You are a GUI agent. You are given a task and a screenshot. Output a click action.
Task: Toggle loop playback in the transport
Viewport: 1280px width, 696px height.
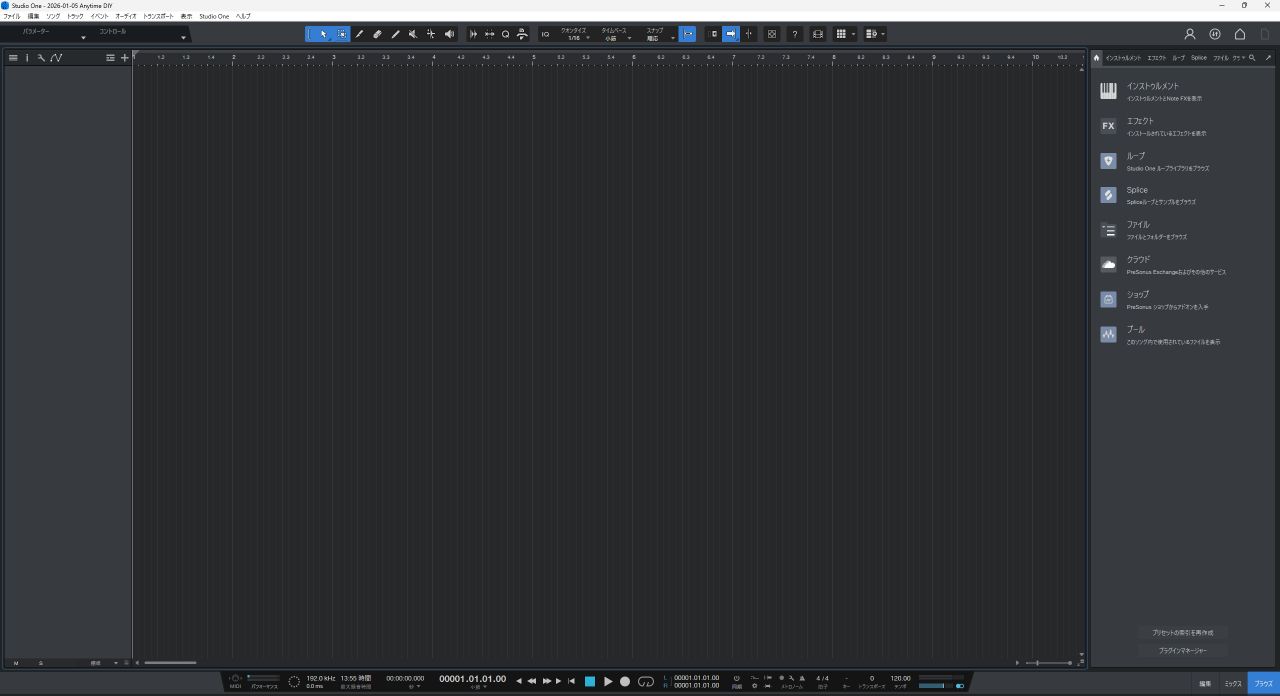646,681
